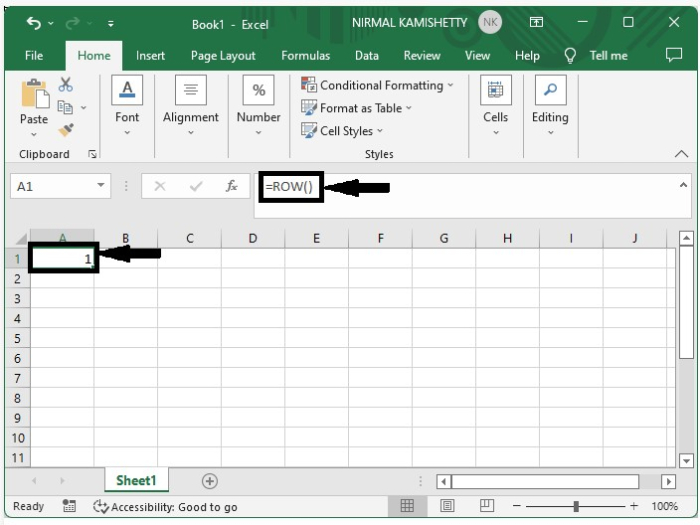The height and width of the screenshot is (525, 700).
Task: Switch to the Insert tab
Action: (150, 55)
